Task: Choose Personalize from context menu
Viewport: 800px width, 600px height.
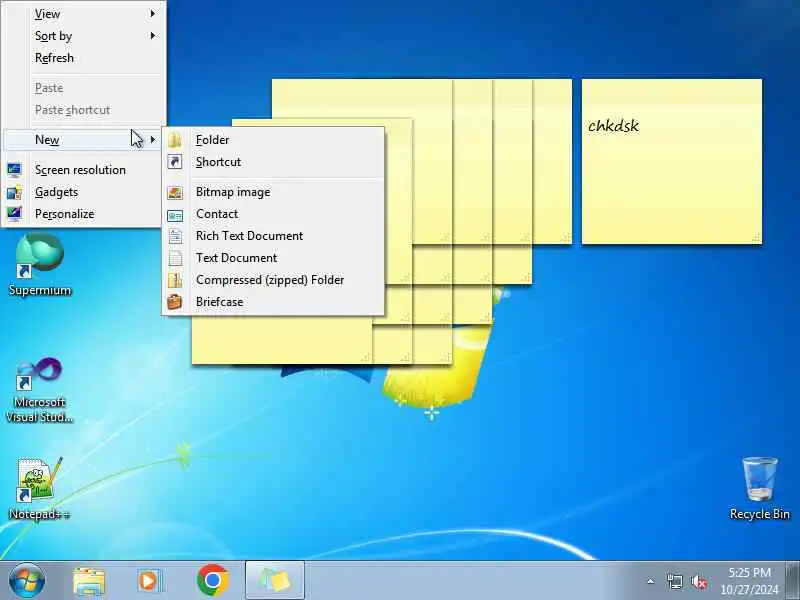Action: (x=84, y=214)
